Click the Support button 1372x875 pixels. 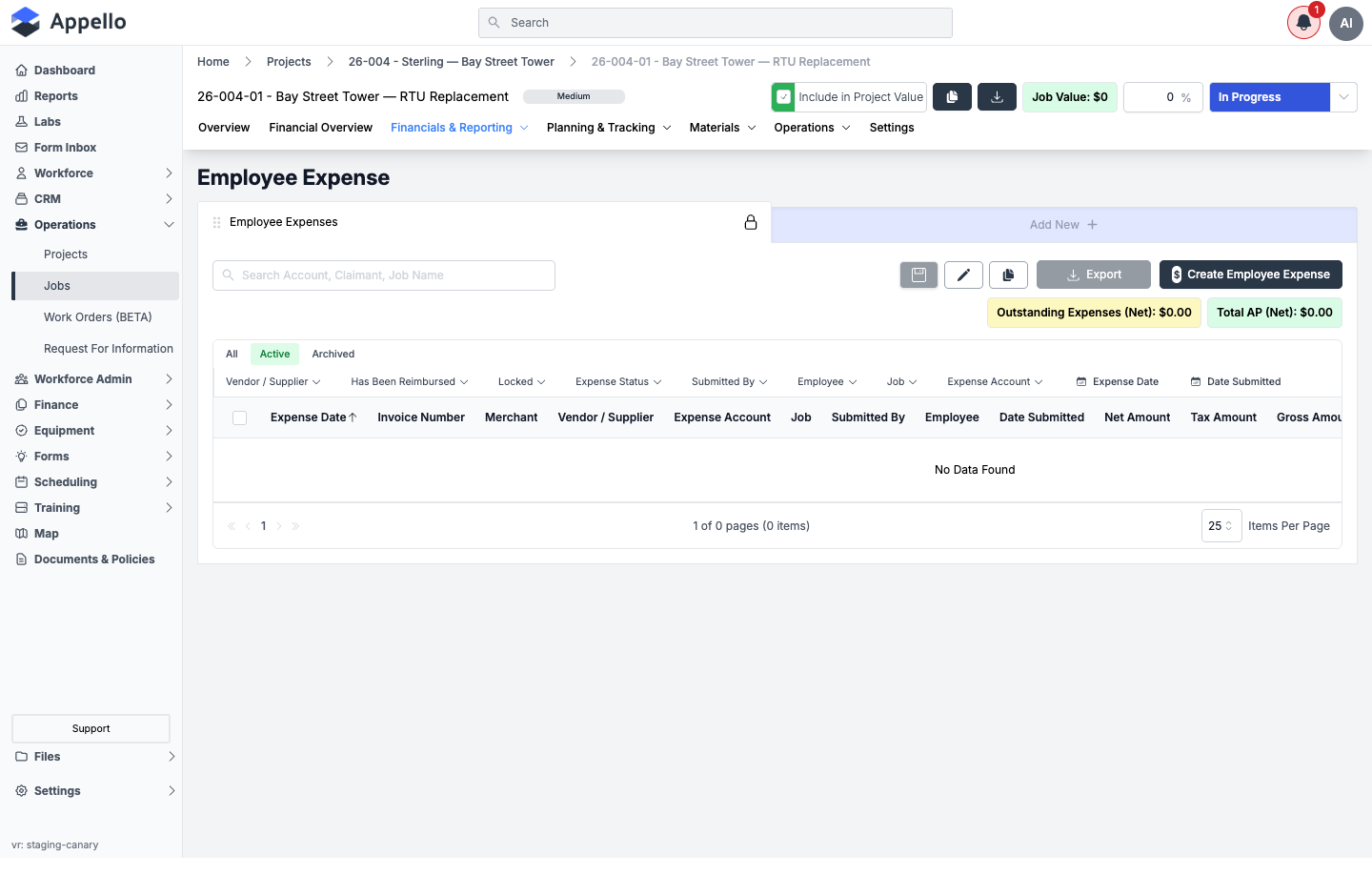click(x=91, y=728)
